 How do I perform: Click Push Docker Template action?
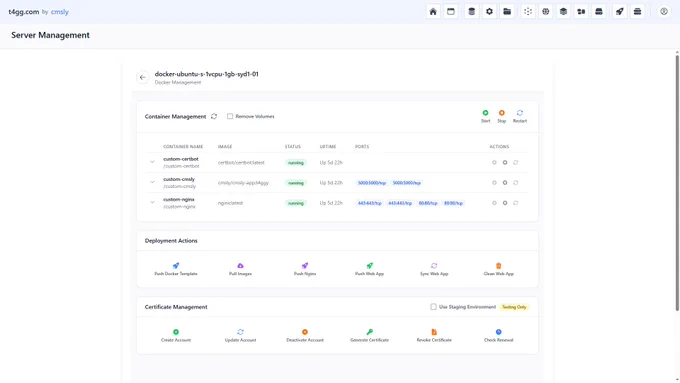pyautogui.click(x=176, y=269)
